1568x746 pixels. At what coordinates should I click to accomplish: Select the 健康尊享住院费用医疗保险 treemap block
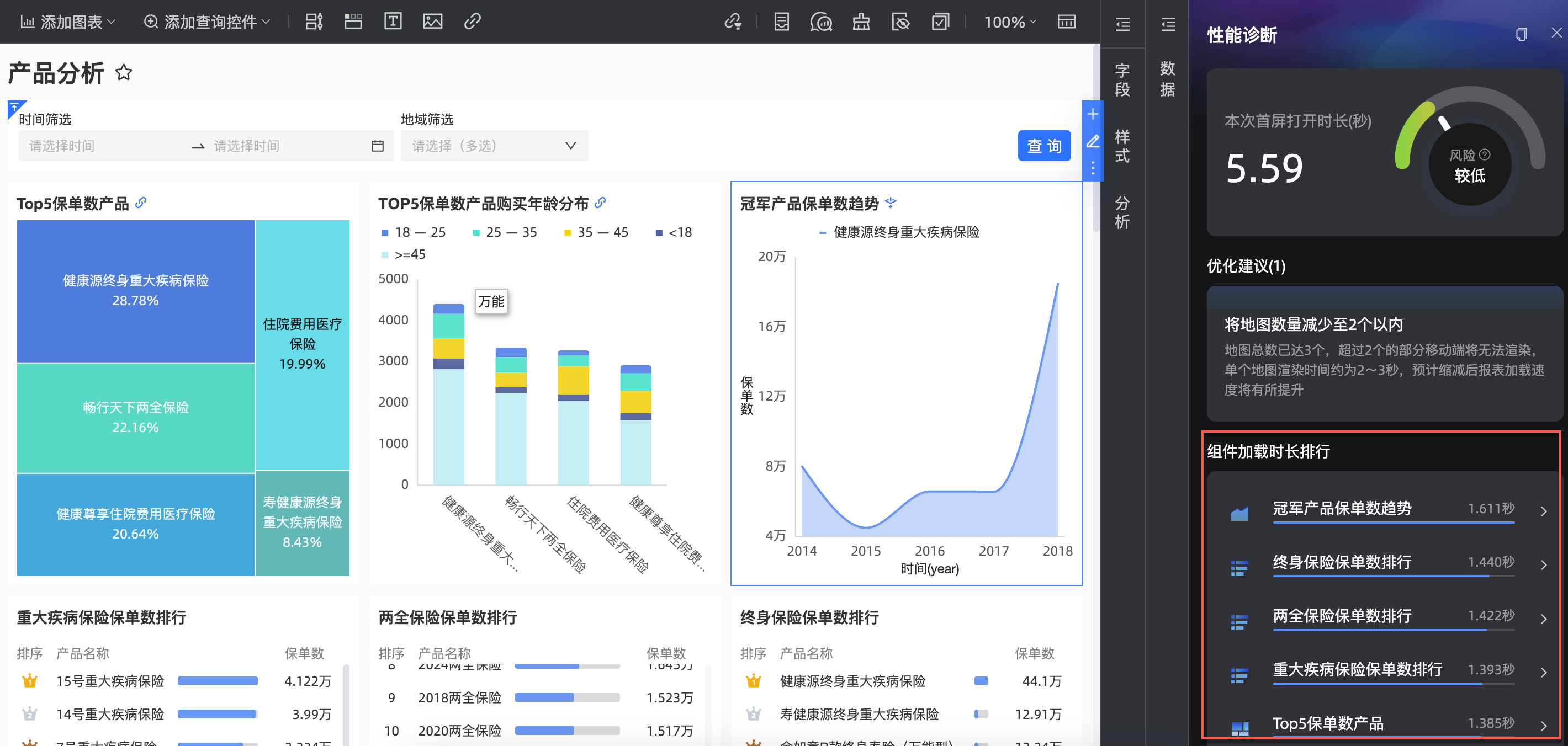135,525
